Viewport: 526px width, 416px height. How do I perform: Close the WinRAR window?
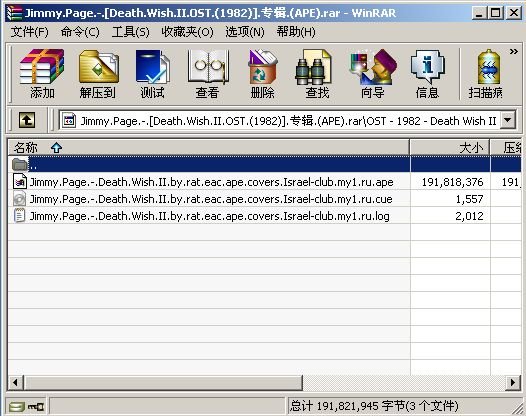point(513,13)
